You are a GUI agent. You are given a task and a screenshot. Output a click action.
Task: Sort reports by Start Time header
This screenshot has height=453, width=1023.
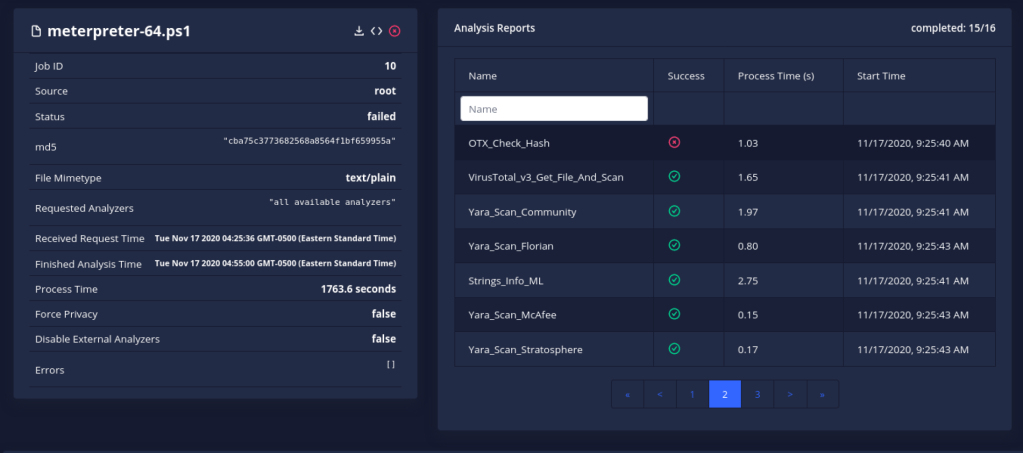coord(881,76)
